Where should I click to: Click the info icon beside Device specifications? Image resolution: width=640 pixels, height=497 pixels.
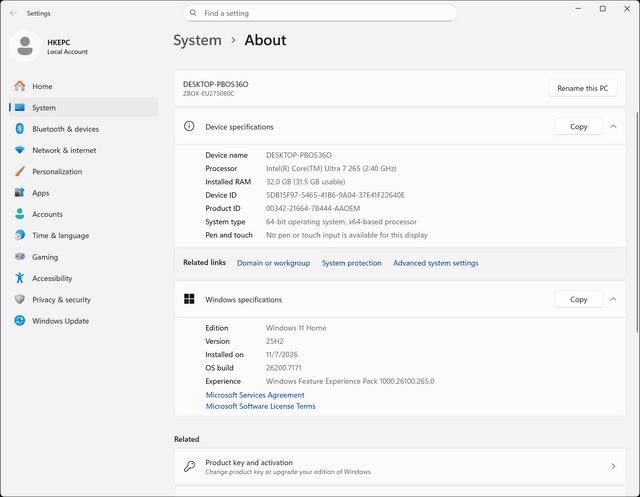(189, 126)
